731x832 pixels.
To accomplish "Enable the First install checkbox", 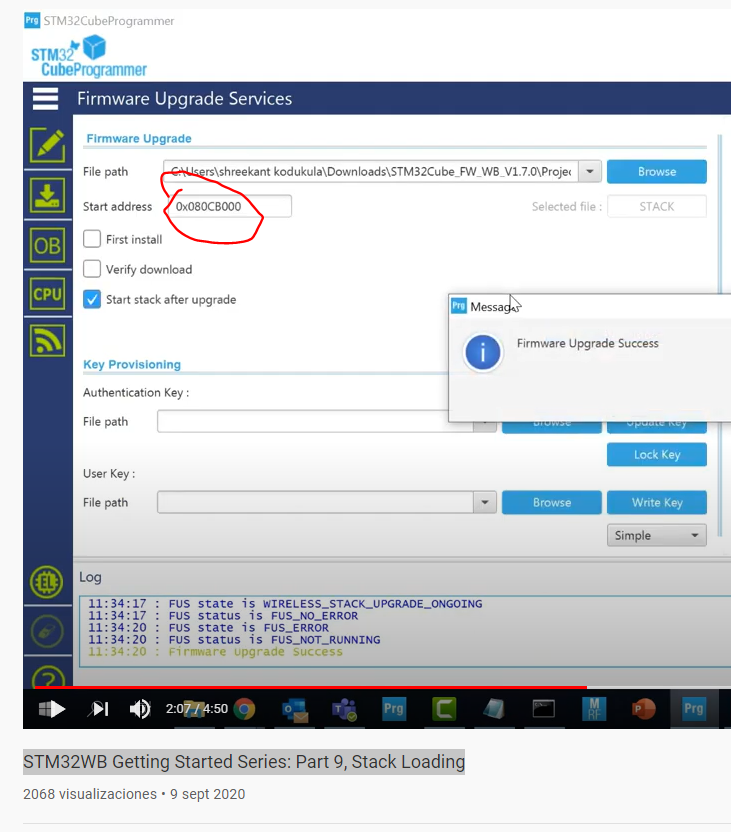I will pyautogui.click(x=92, y=239).
